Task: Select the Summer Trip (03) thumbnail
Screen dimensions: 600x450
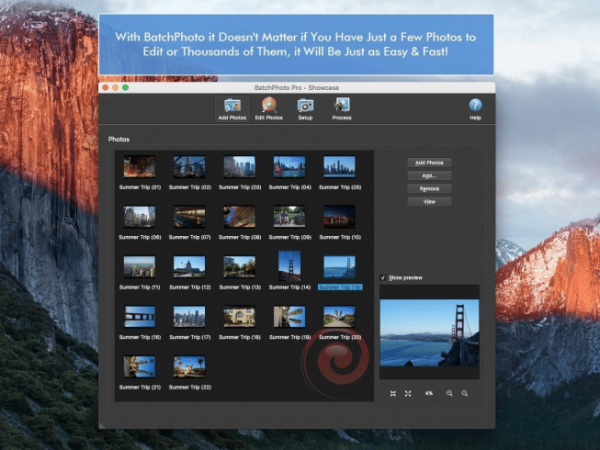Action: pyautogui.click(x=240, y=166)
